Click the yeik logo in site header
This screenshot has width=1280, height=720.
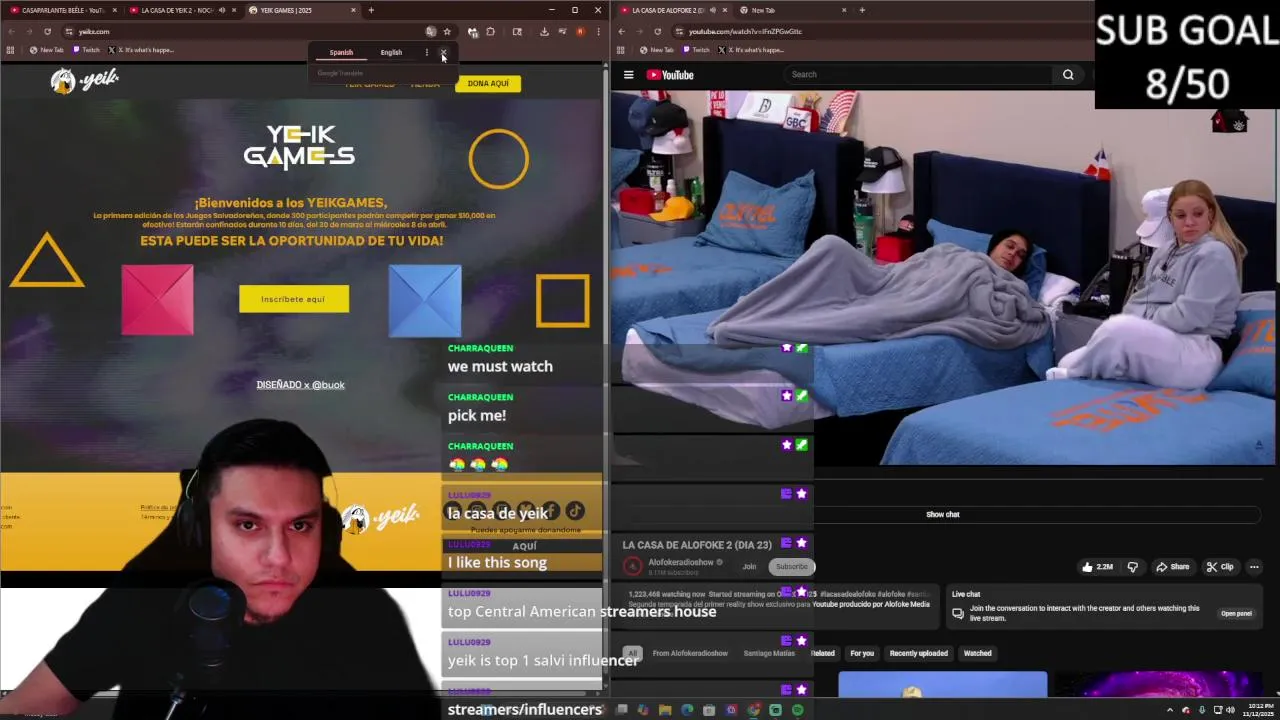click(x=85, y=80)
